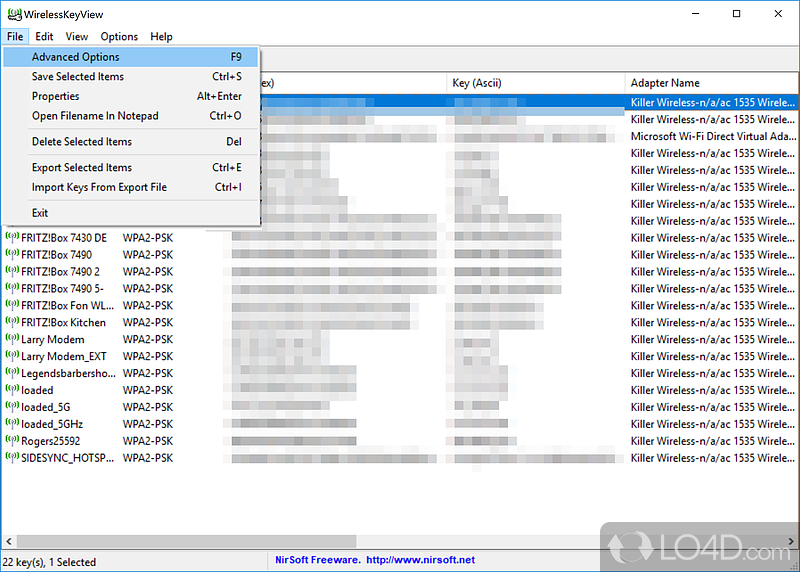Select the SIDESYNC_HOTSP... network name
The height and width of the screenshot is (572, 800).
tap(67, 458)
